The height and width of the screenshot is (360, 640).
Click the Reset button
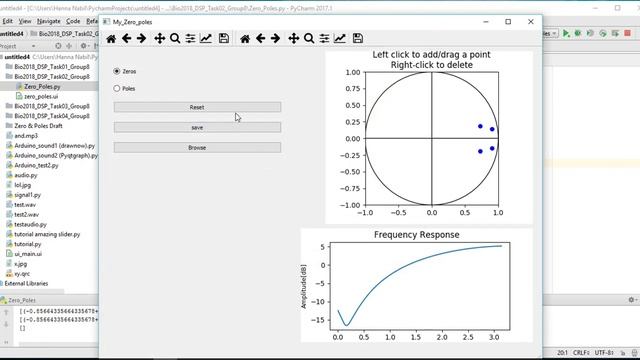(197, 107)
